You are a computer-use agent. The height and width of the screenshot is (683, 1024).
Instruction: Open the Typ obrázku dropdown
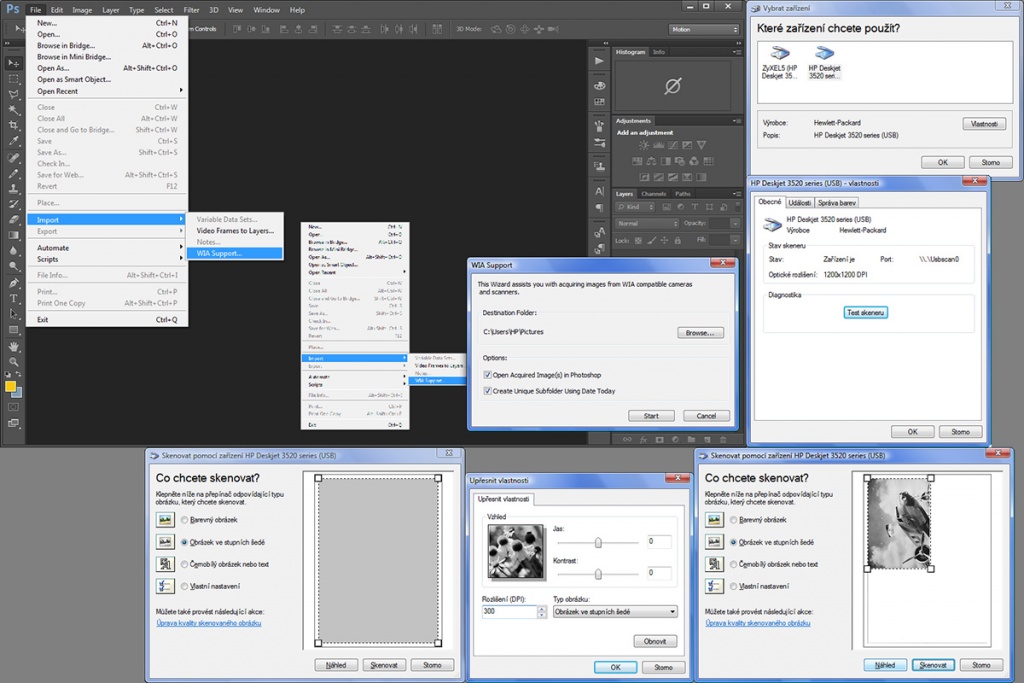click(615, 612)
